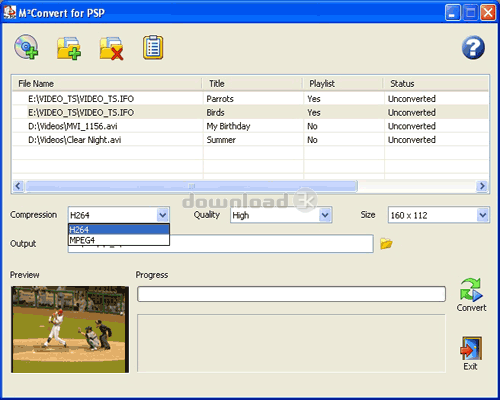Click the Output path text field
The image size is (500, 400).
click(220, 244)
